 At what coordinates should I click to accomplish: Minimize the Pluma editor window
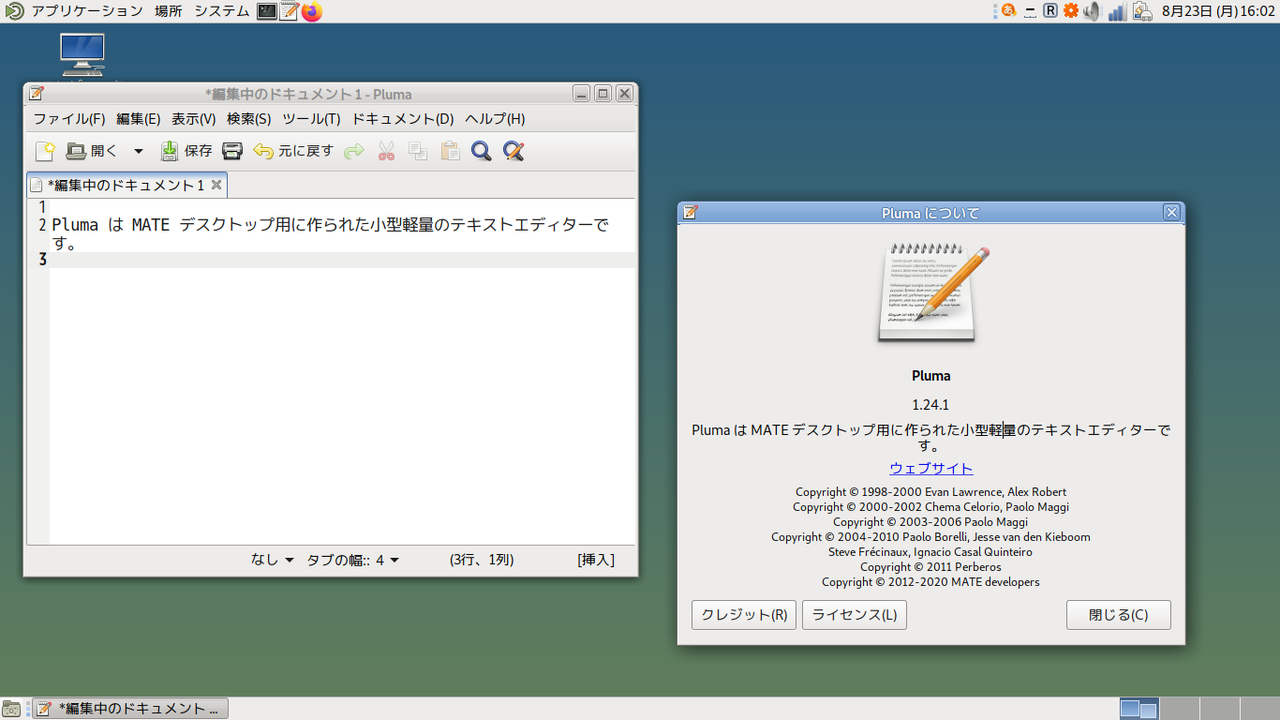tap(581, 93)
